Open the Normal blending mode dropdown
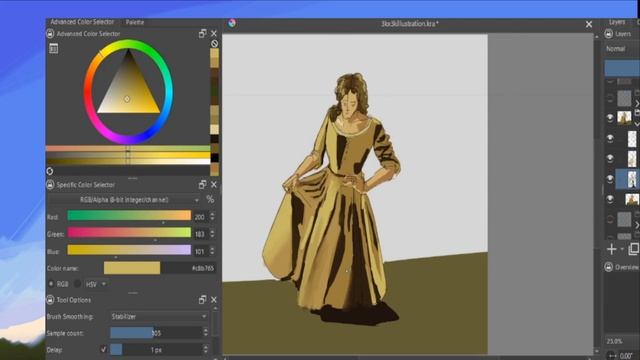The height and width of the screenshot is (360, 640). tap(622, 49)
